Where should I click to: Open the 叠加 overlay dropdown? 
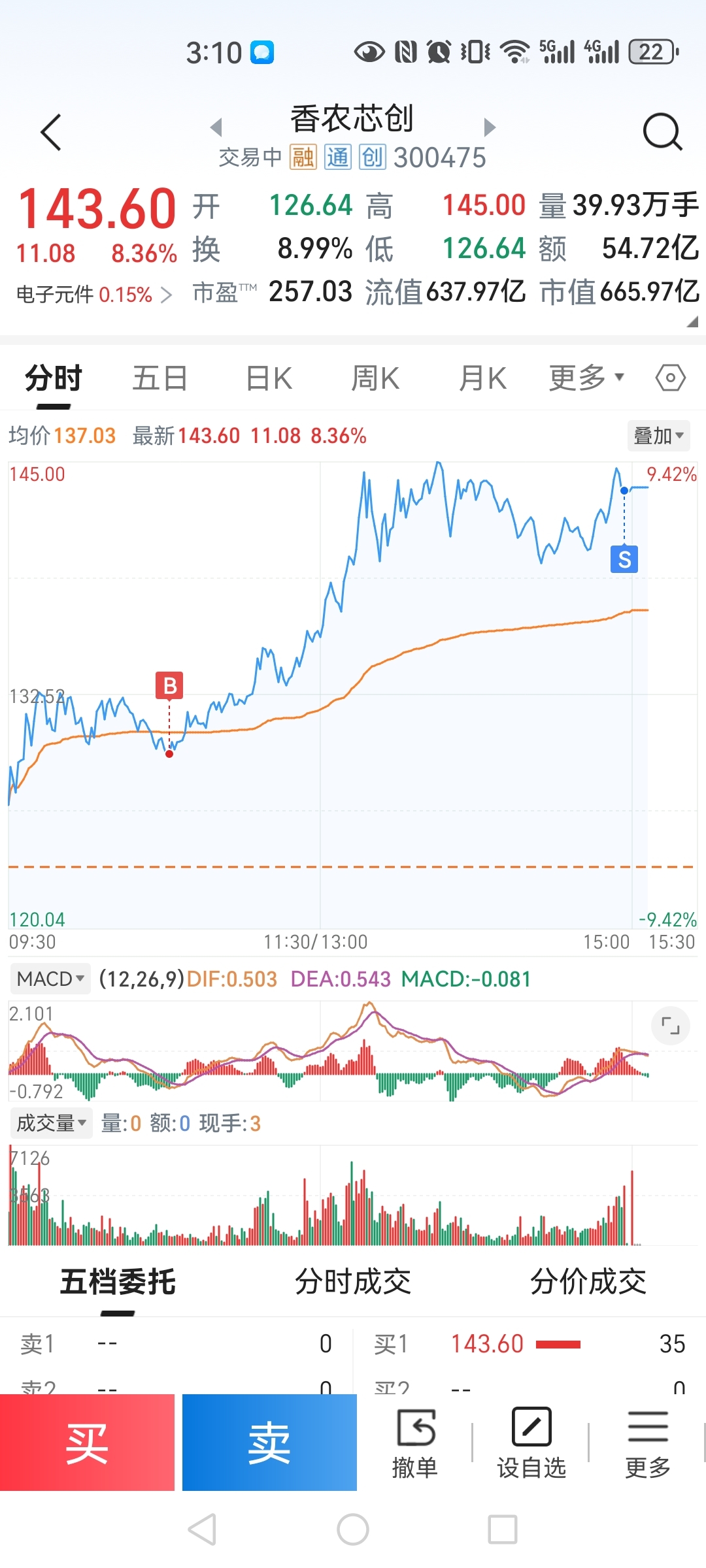tap(658, 436)
